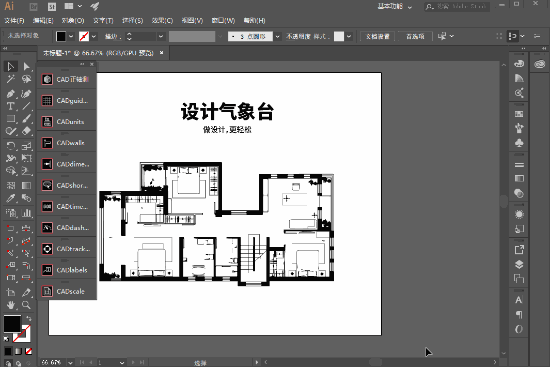Select the Lasso tool

(x=26, y=79)
